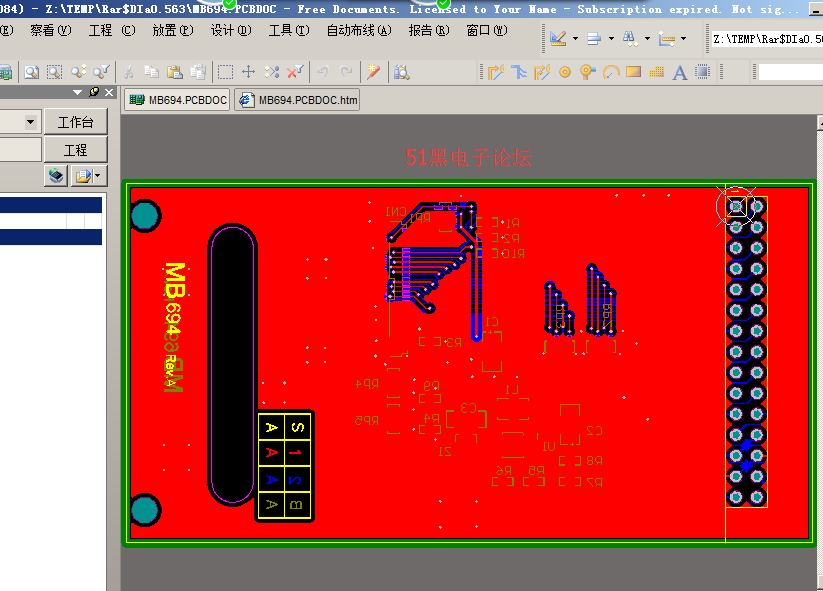Click the redo arrow icon
Viewport: 823px width, 591px height.
346,72
